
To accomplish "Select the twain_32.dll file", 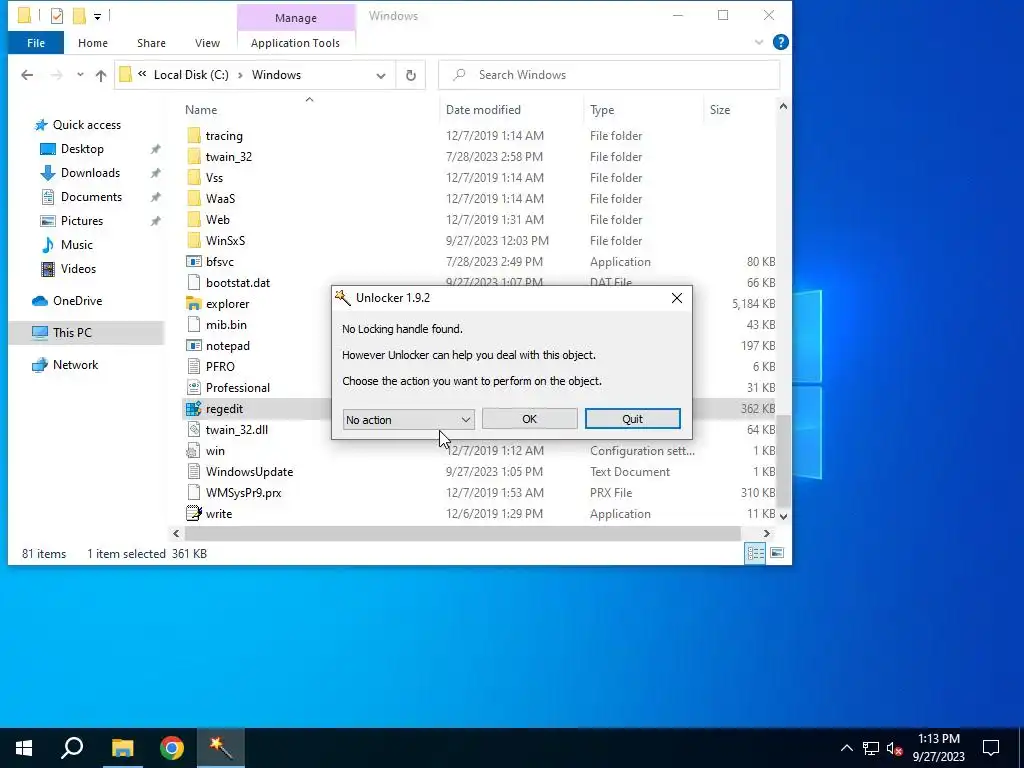I will click(x=236, y=430).
